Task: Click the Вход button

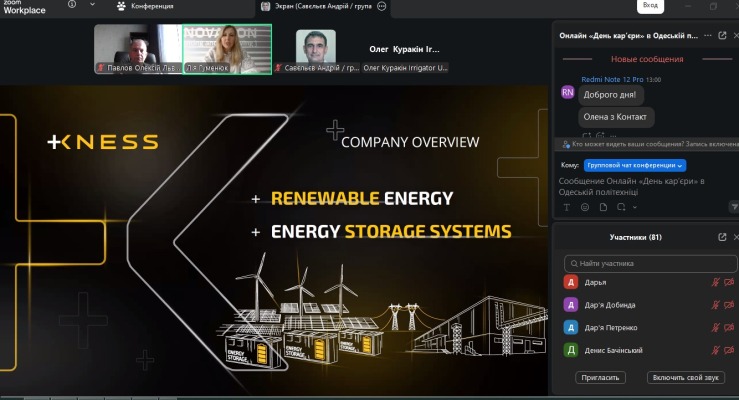Action: point(650,5)
